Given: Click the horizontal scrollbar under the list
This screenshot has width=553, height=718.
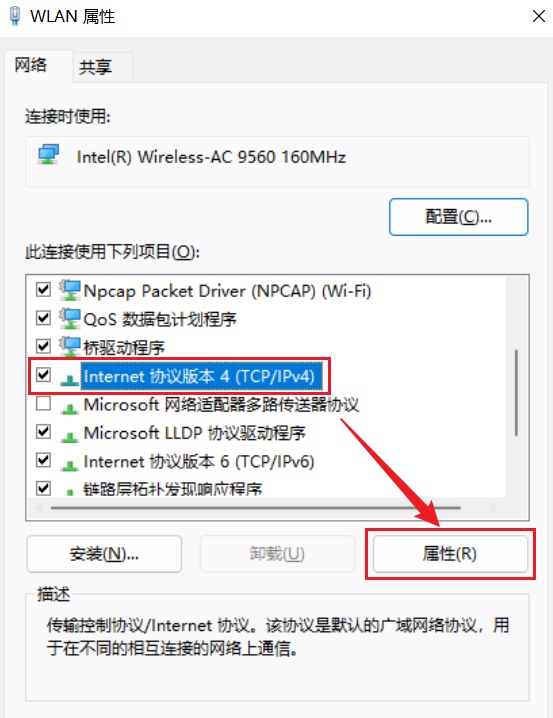Looking at the screenshot, I should tap(256, 508).
